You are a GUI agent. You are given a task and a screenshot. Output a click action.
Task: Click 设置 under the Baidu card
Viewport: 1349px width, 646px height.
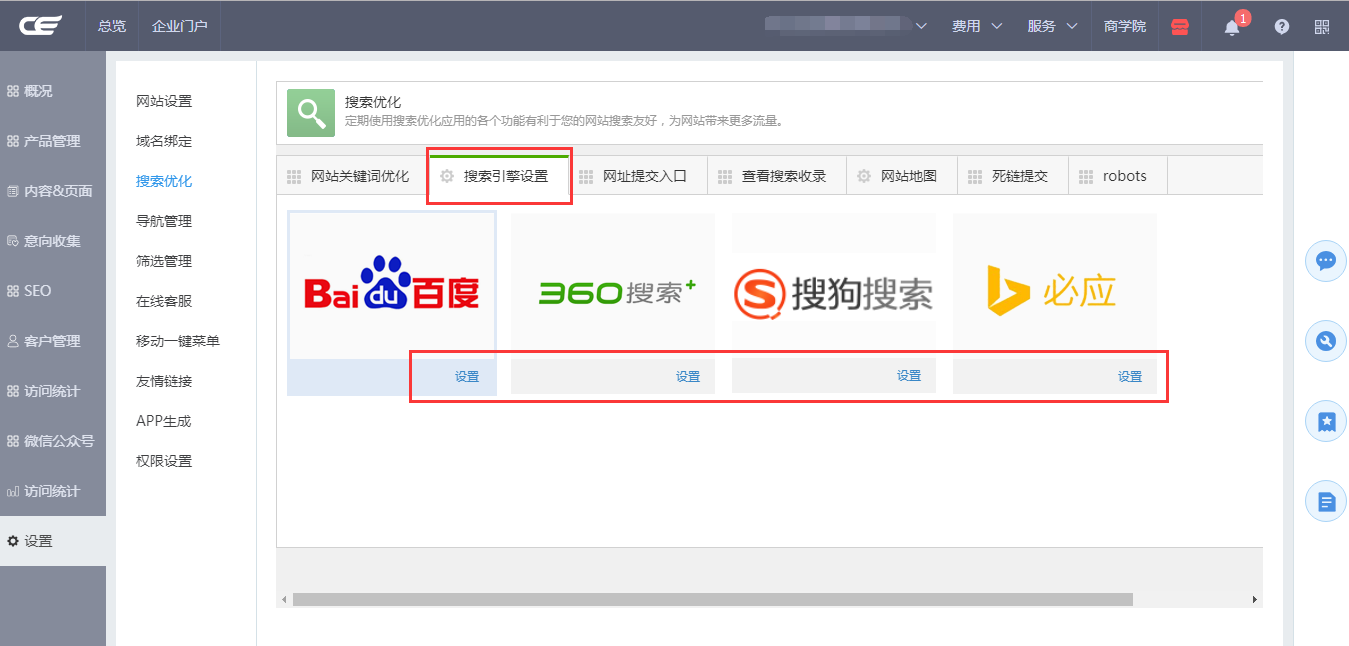coord(467,377)
